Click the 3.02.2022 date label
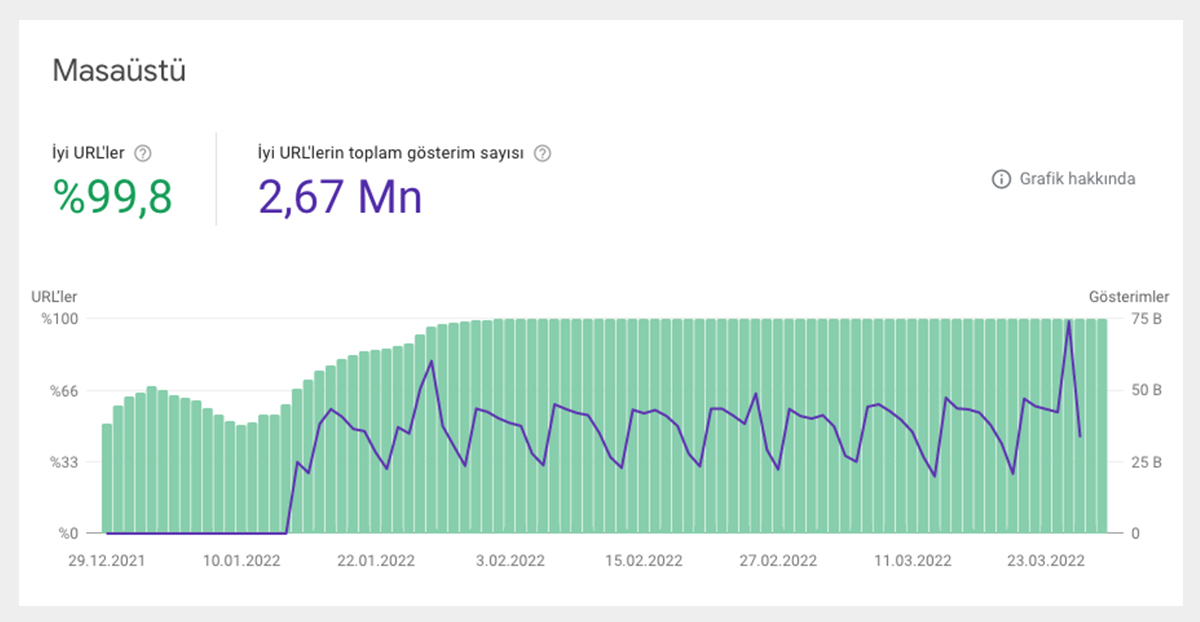The height and width of the screenshot is (622, 1200). (510, 561)
